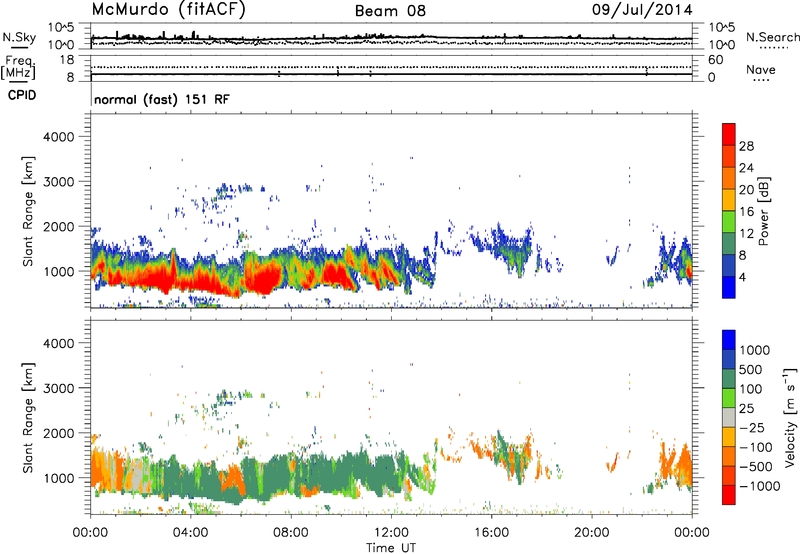Image resolution: width=800 pixels, height=554 pixels.
Task: Select the 4000 tick of the power panel
Action: 59,137
